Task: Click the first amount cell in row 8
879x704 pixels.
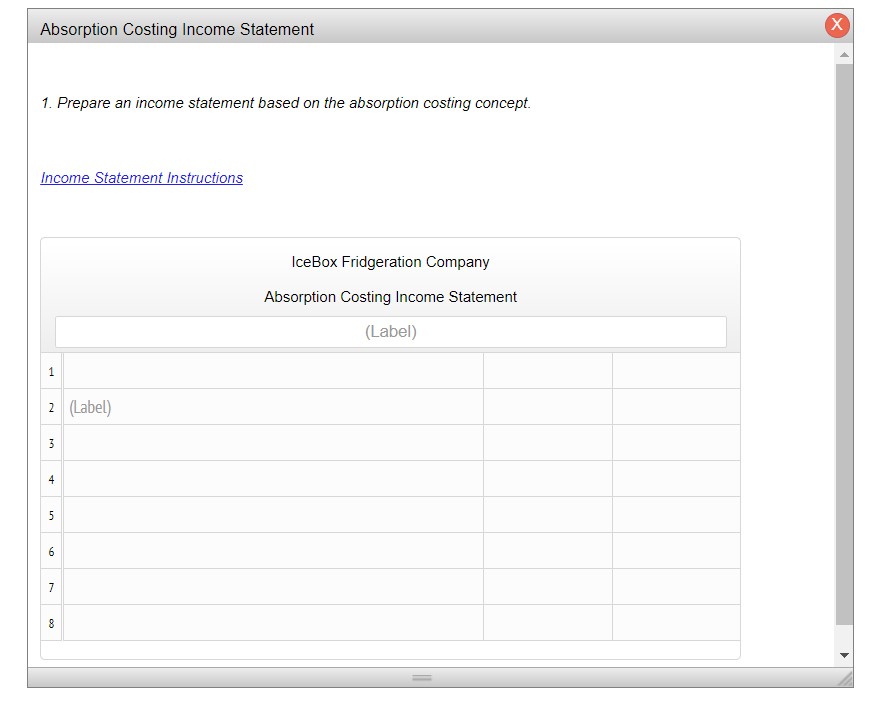Action: (x=547, y=622)
